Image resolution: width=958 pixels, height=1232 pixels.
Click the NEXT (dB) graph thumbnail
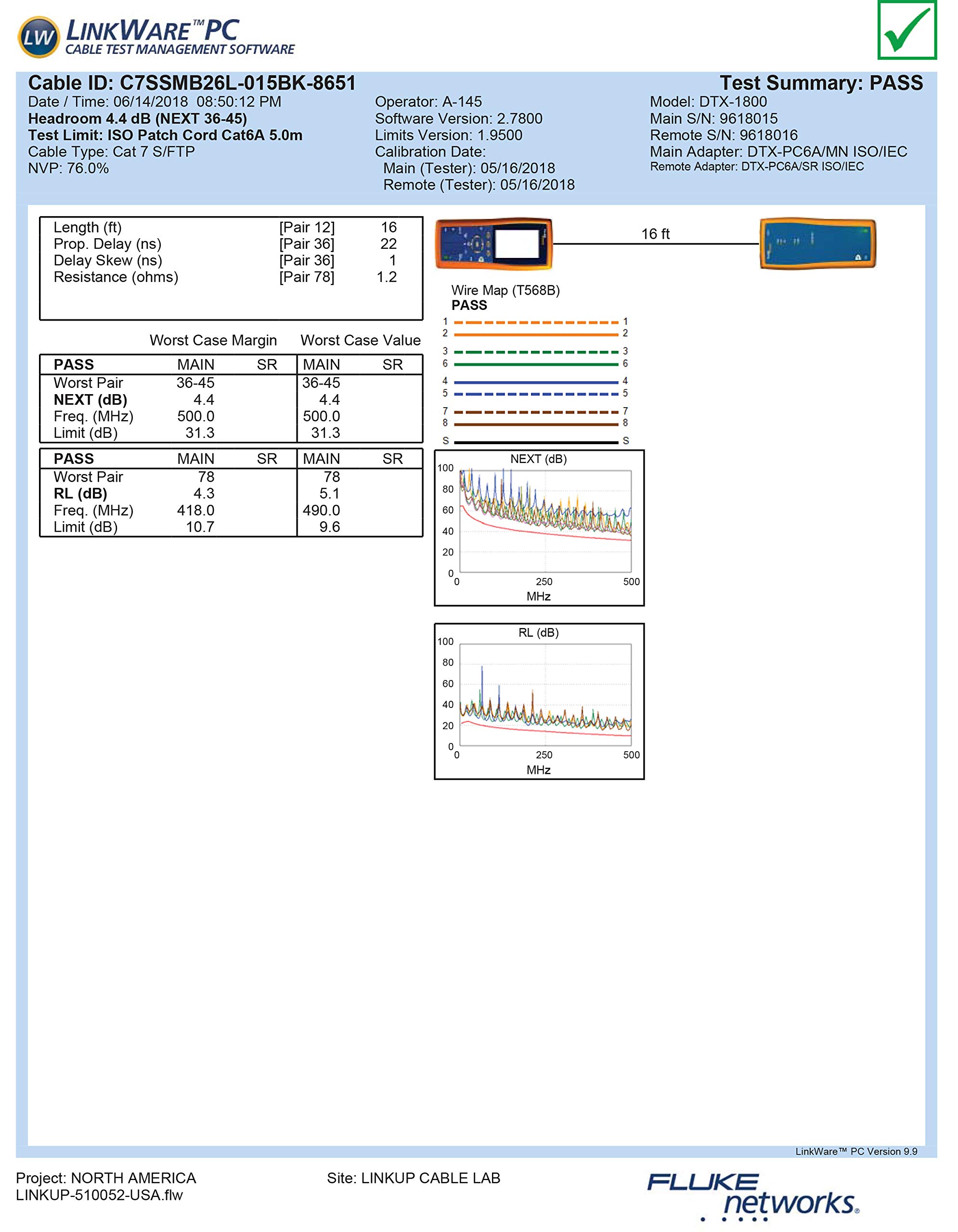[x=539, y=527]
